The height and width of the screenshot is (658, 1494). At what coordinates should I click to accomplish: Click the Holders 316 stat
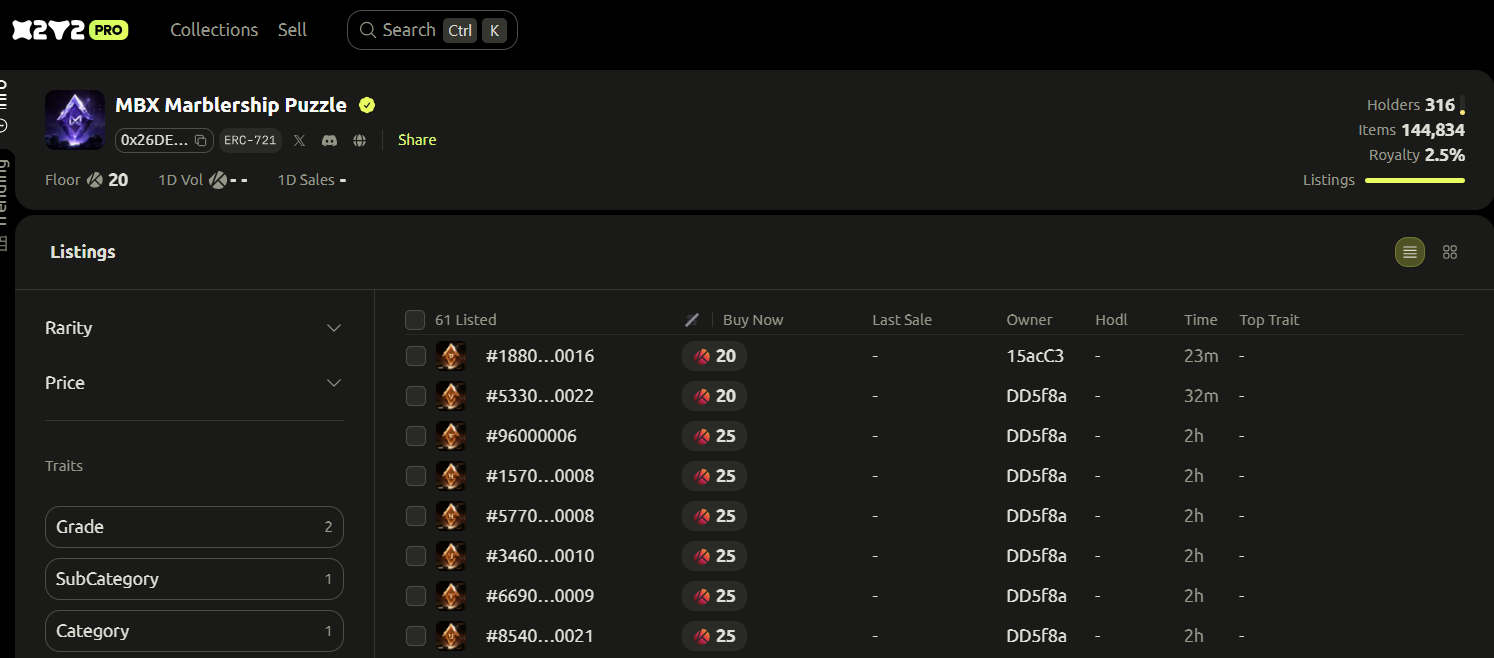pyautogui.click(x=1412, y=105)
